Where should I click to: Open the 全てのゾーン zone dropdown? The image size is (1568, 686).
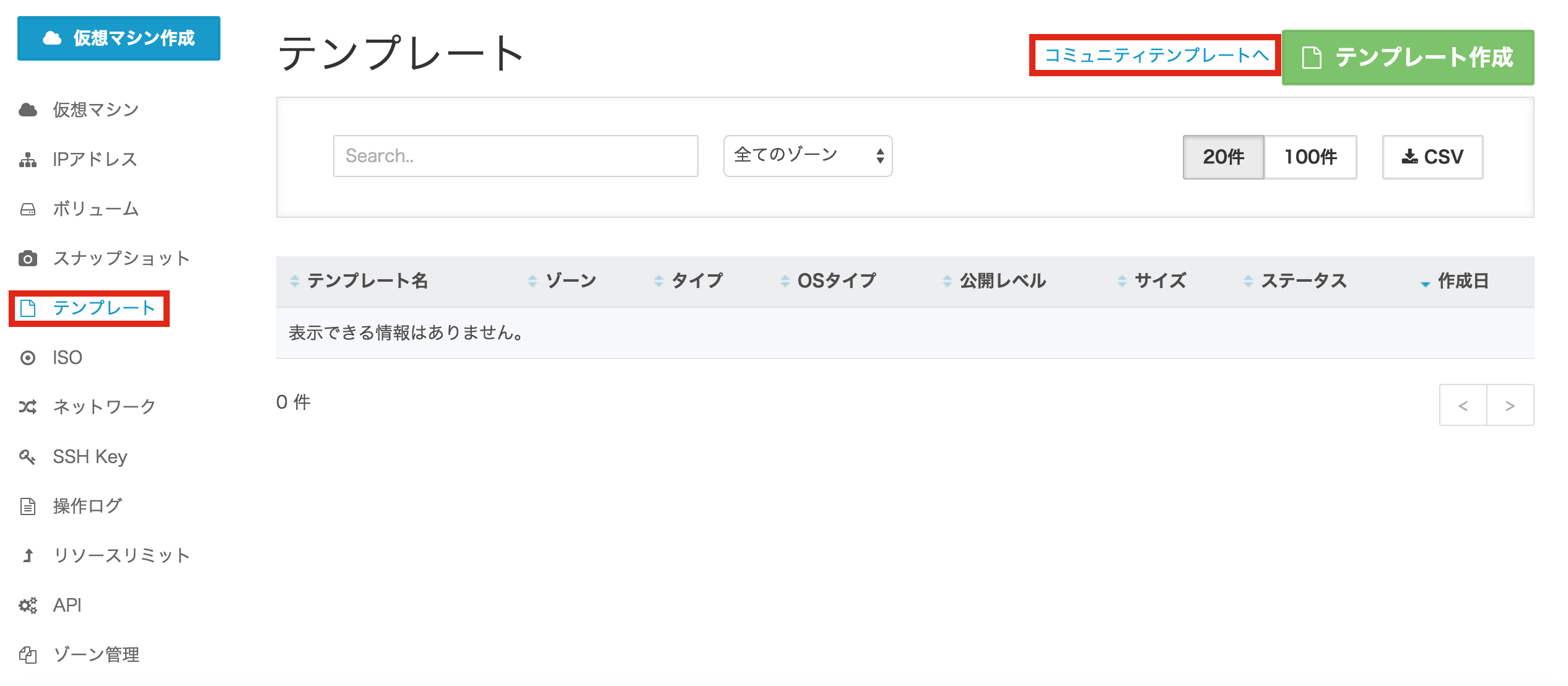click(808, 155)
